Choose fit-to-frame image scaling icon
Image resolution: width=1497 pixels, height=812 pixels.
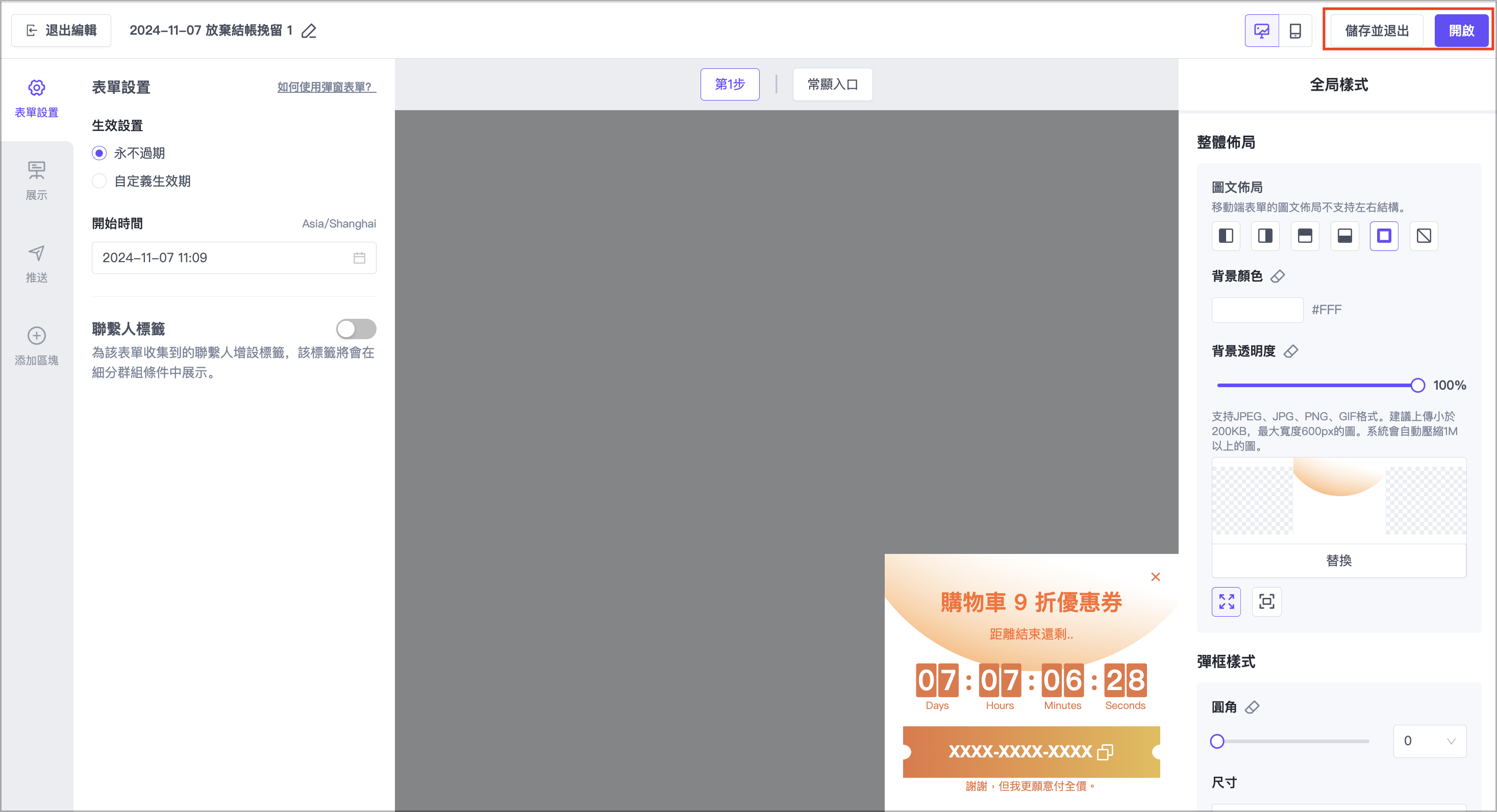pos(1266,601)
